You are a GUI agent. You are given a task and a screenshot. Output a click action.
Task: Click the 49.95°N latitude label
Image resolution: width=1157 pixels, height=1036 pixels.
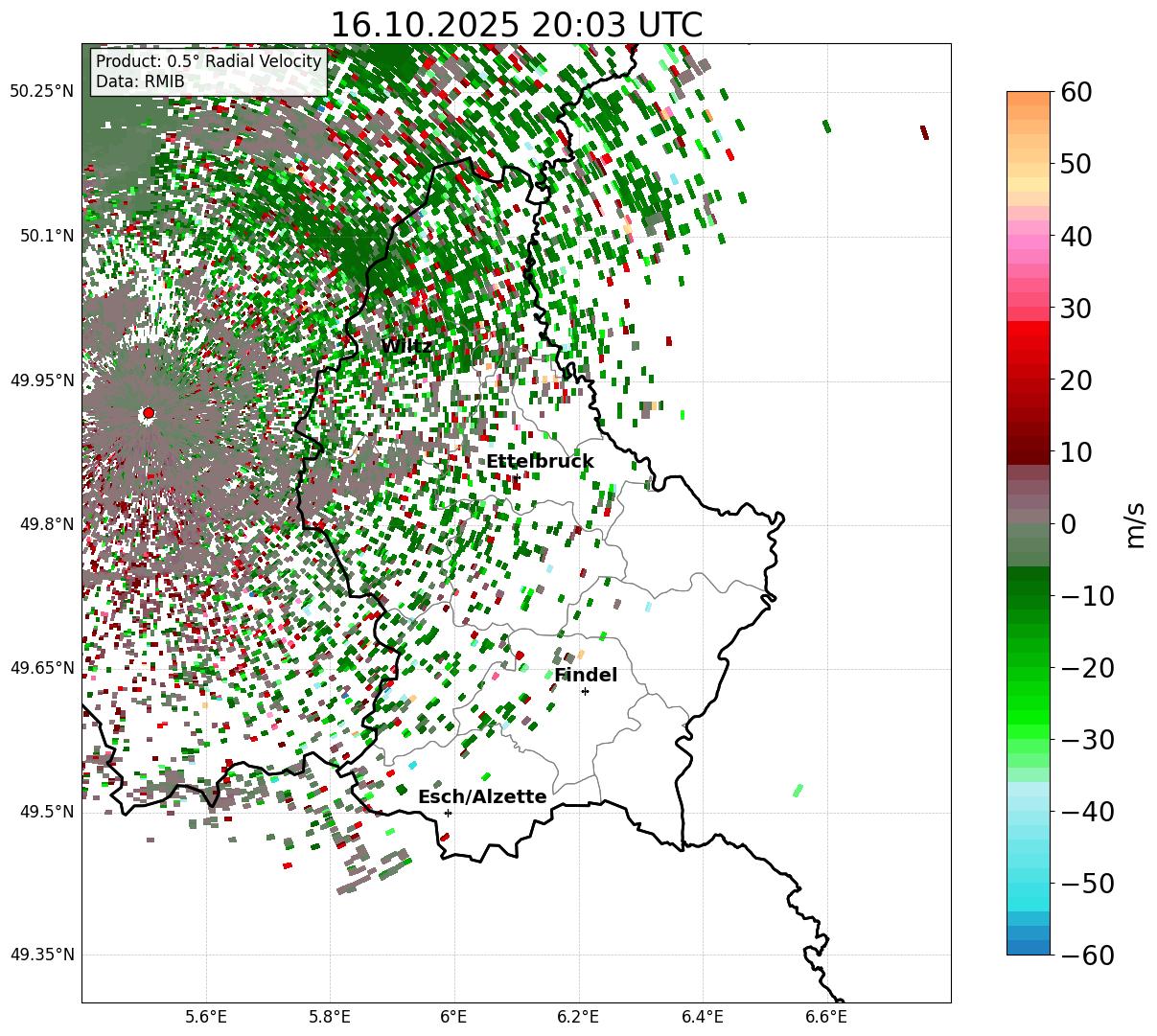click(41, 380)
